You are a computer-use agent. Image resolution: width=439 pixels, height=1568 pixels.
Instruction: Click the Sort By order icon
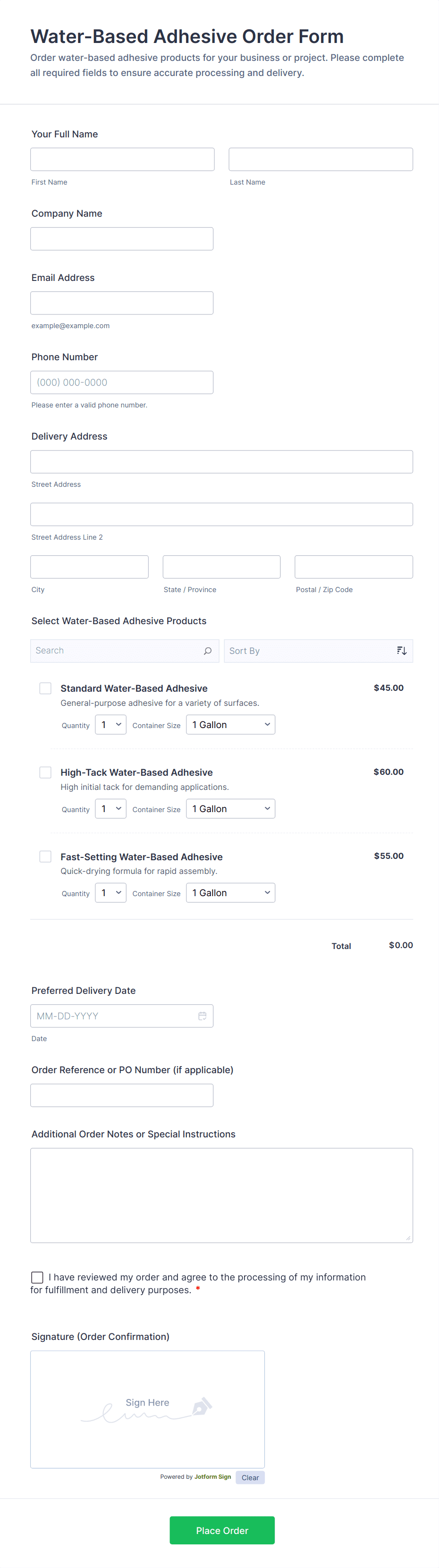[x=401, y=651]
